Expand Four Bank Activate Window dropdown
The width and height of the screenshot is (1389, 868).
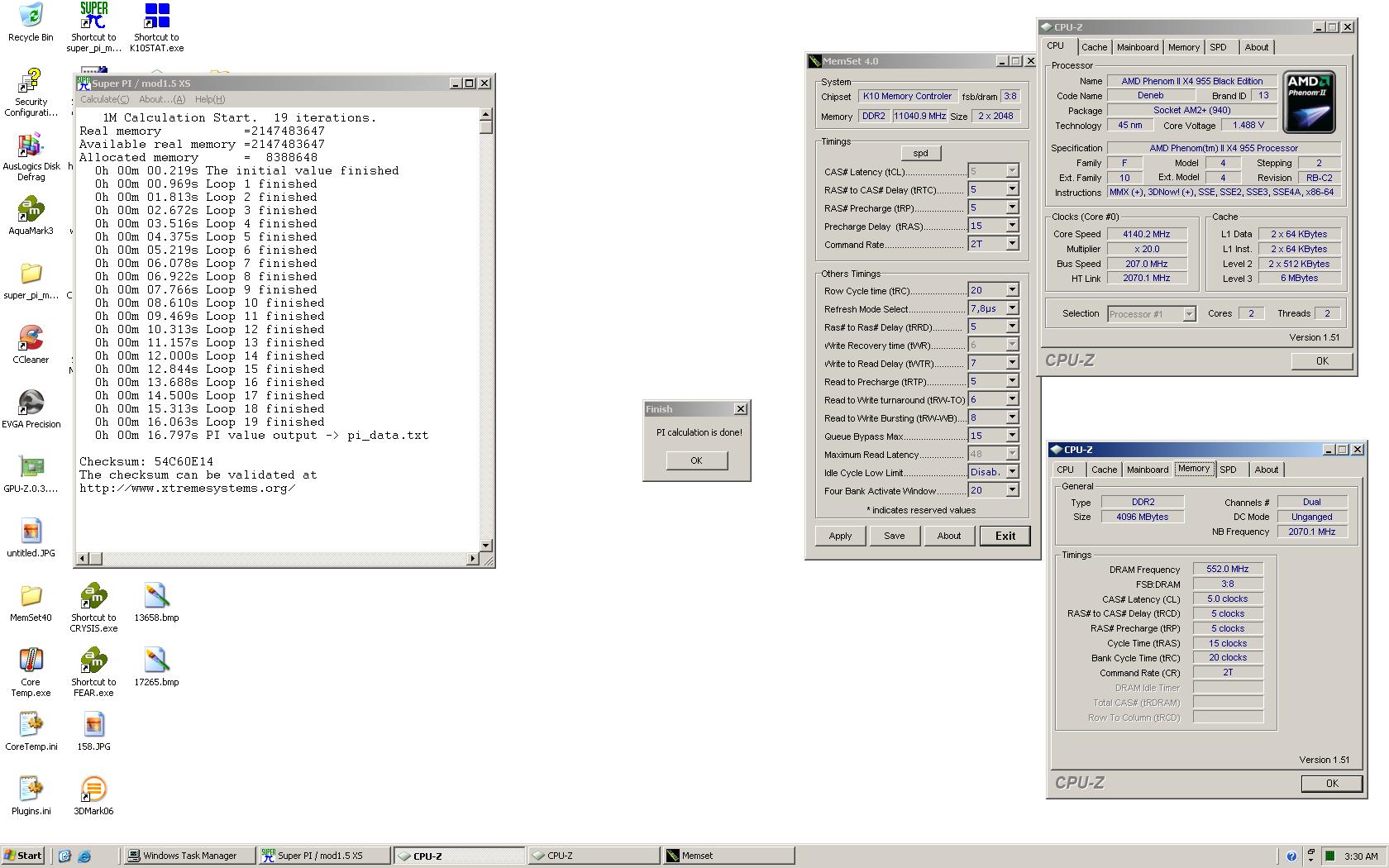(x=1011, y=490)
